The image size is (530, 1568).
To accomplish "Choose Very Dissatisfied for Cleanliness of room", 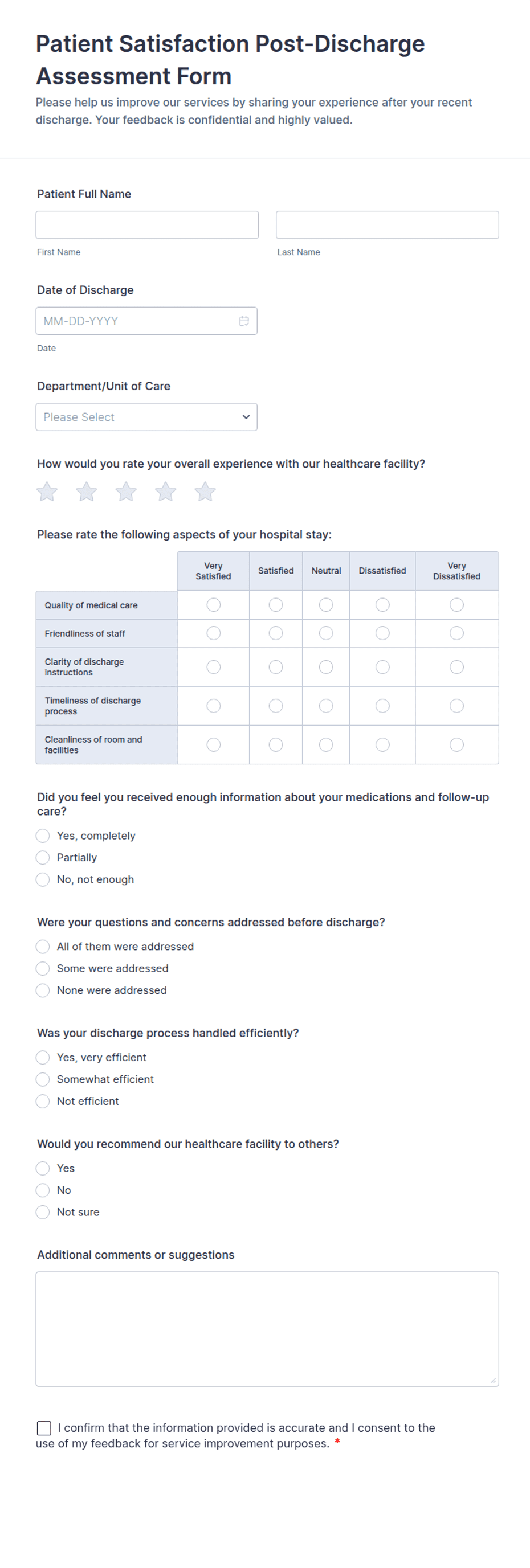I will (x=456, y=744).
